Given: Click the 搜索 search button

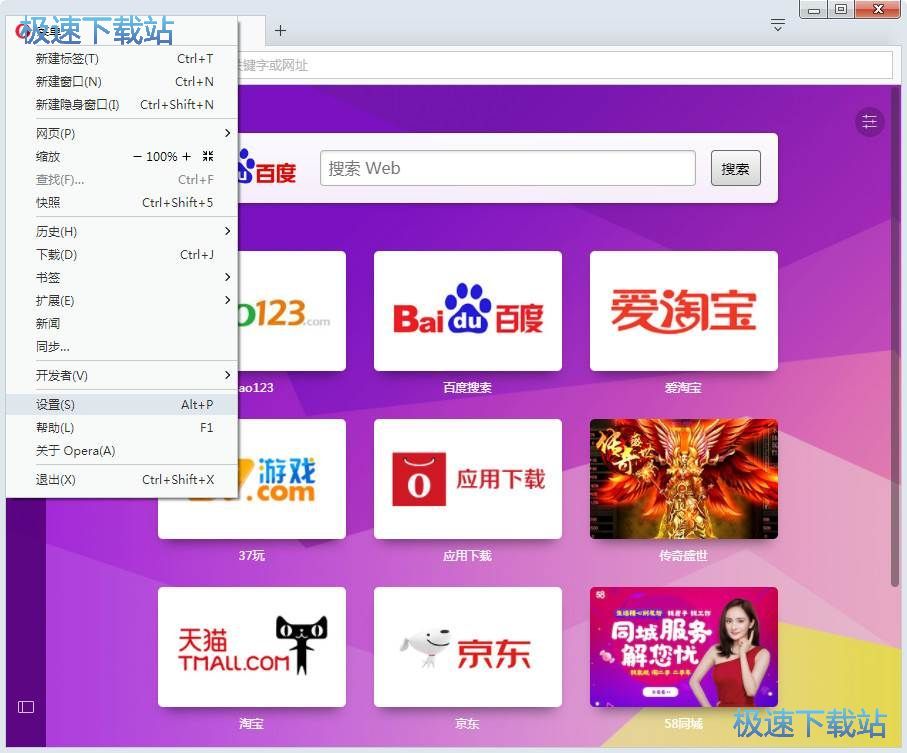Looking at the screenshot, I should pyautogui.click(x=735, y=168).
